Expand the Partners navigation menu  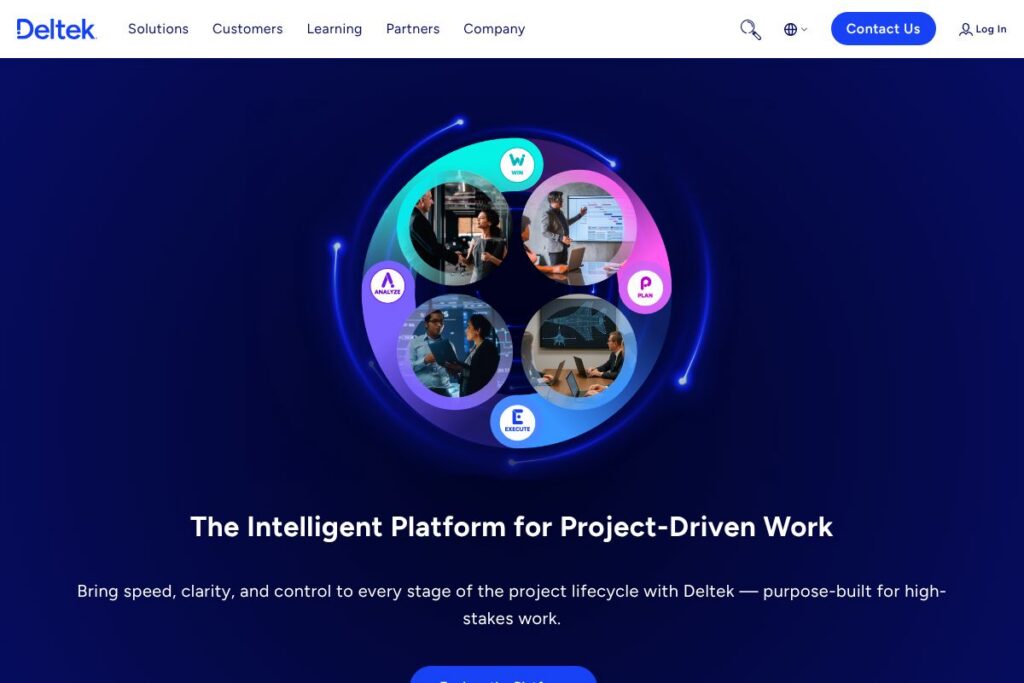[413, 29]
